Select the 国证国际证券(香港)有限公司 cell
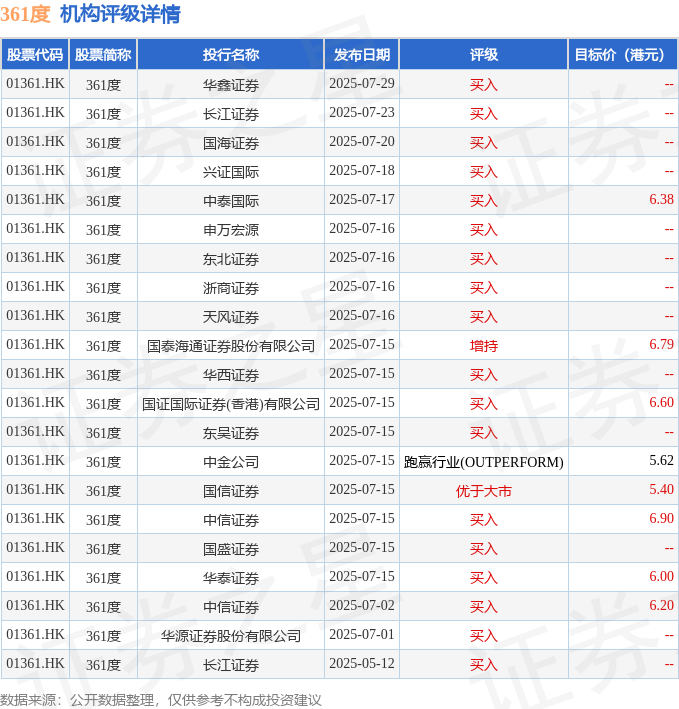 (x=231, y=404)
